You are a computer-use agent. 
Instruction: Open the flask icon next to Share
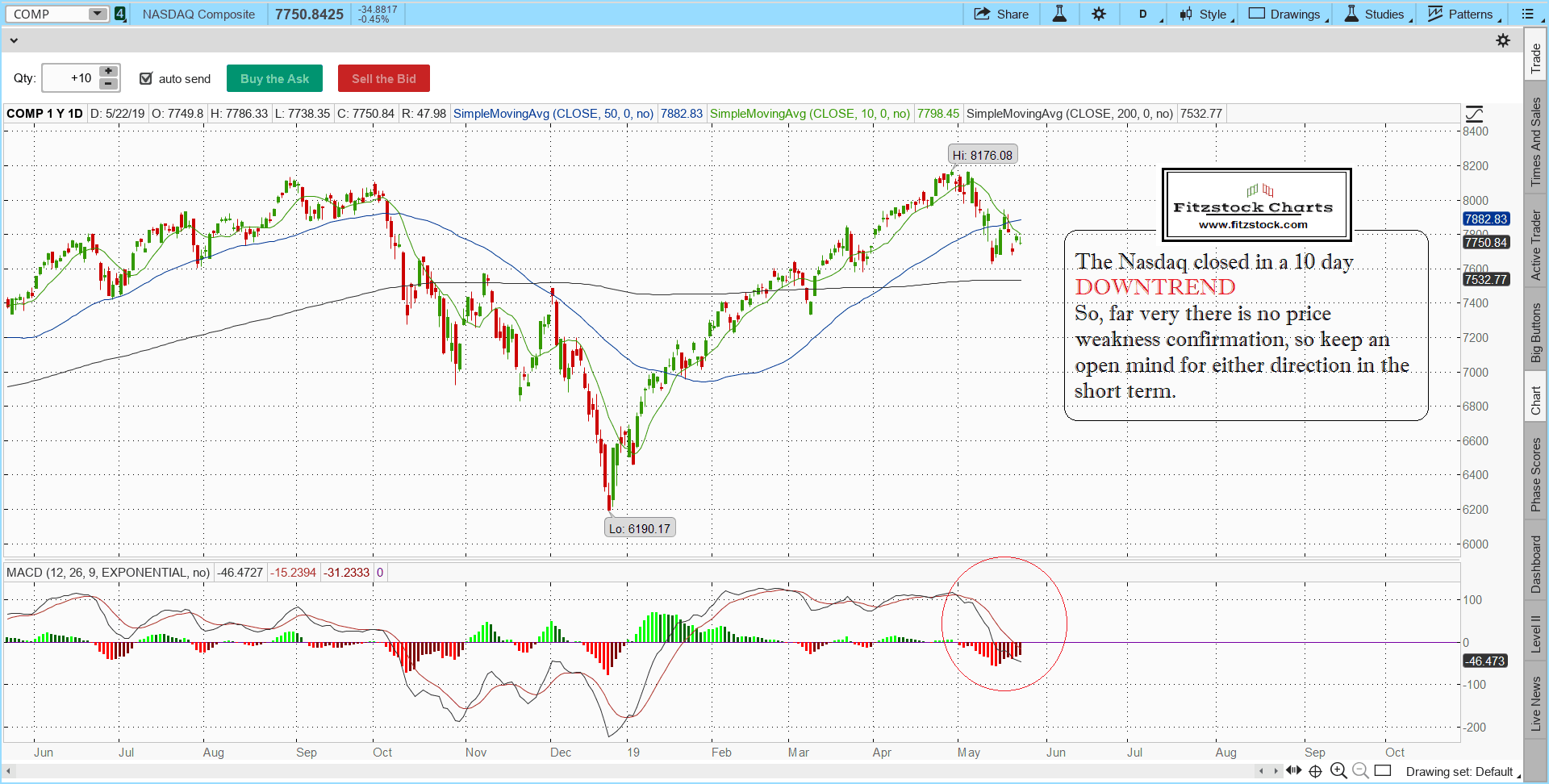click(x=1059, y=14)
